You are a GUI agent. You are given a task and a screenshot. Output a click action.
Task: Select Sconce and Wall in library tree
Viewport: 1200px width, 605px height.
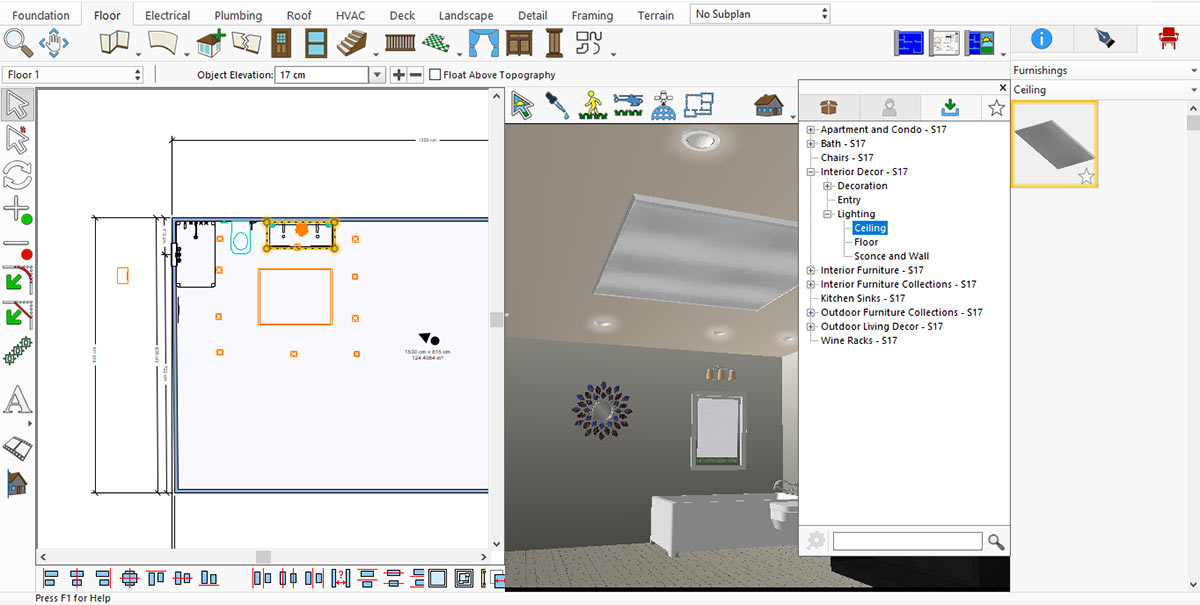click(x=891, y=256)
